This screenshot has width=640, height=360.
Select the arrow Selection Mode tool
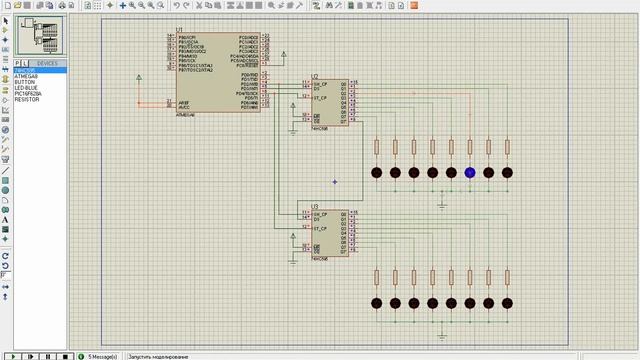[5, 20]
